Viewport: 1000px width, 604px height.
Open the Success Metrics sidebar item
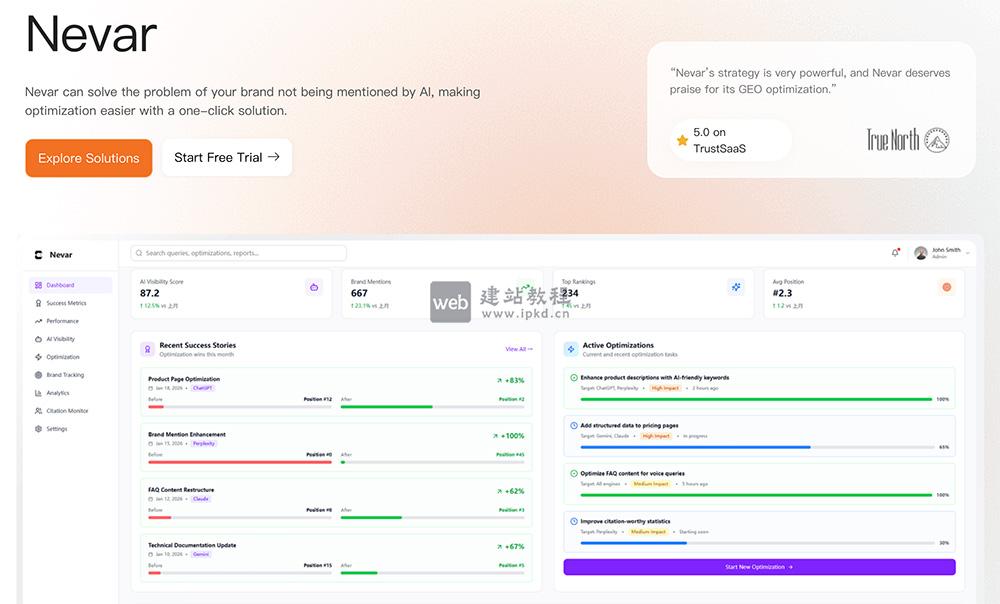(66, 303)
